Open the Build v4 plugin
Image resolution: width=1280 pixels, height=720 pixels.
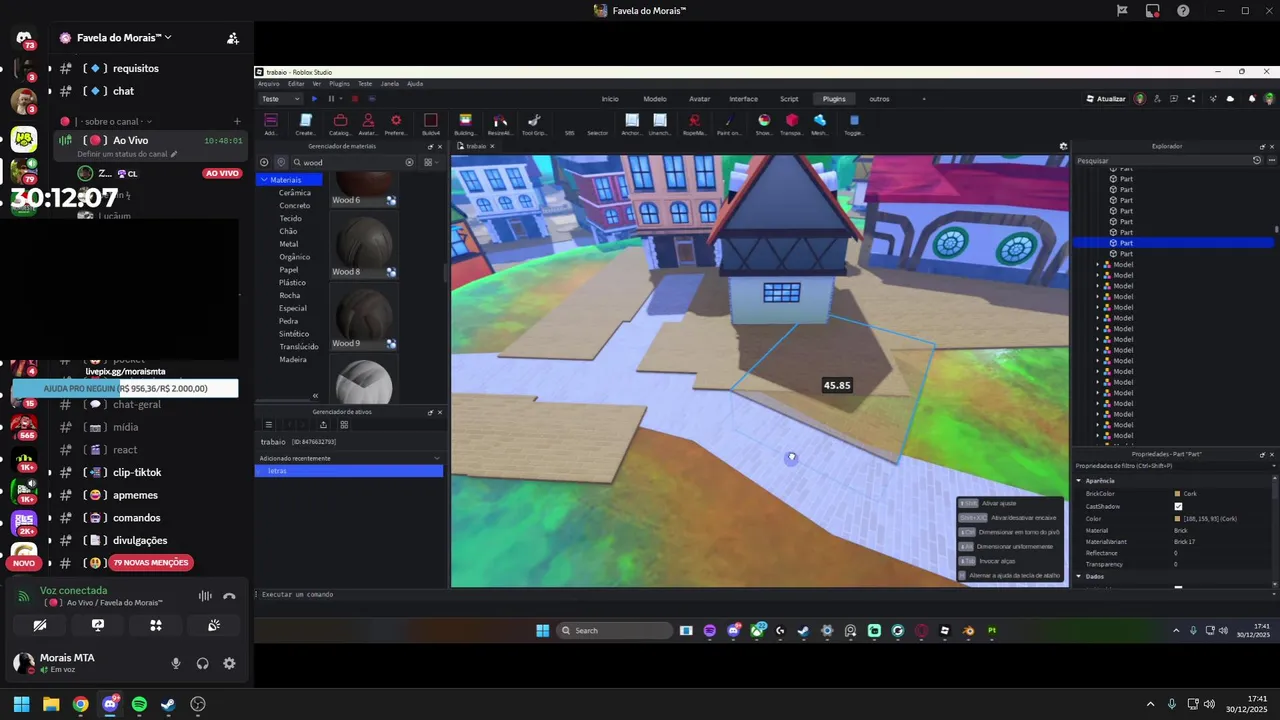click(x=431, y=121)
